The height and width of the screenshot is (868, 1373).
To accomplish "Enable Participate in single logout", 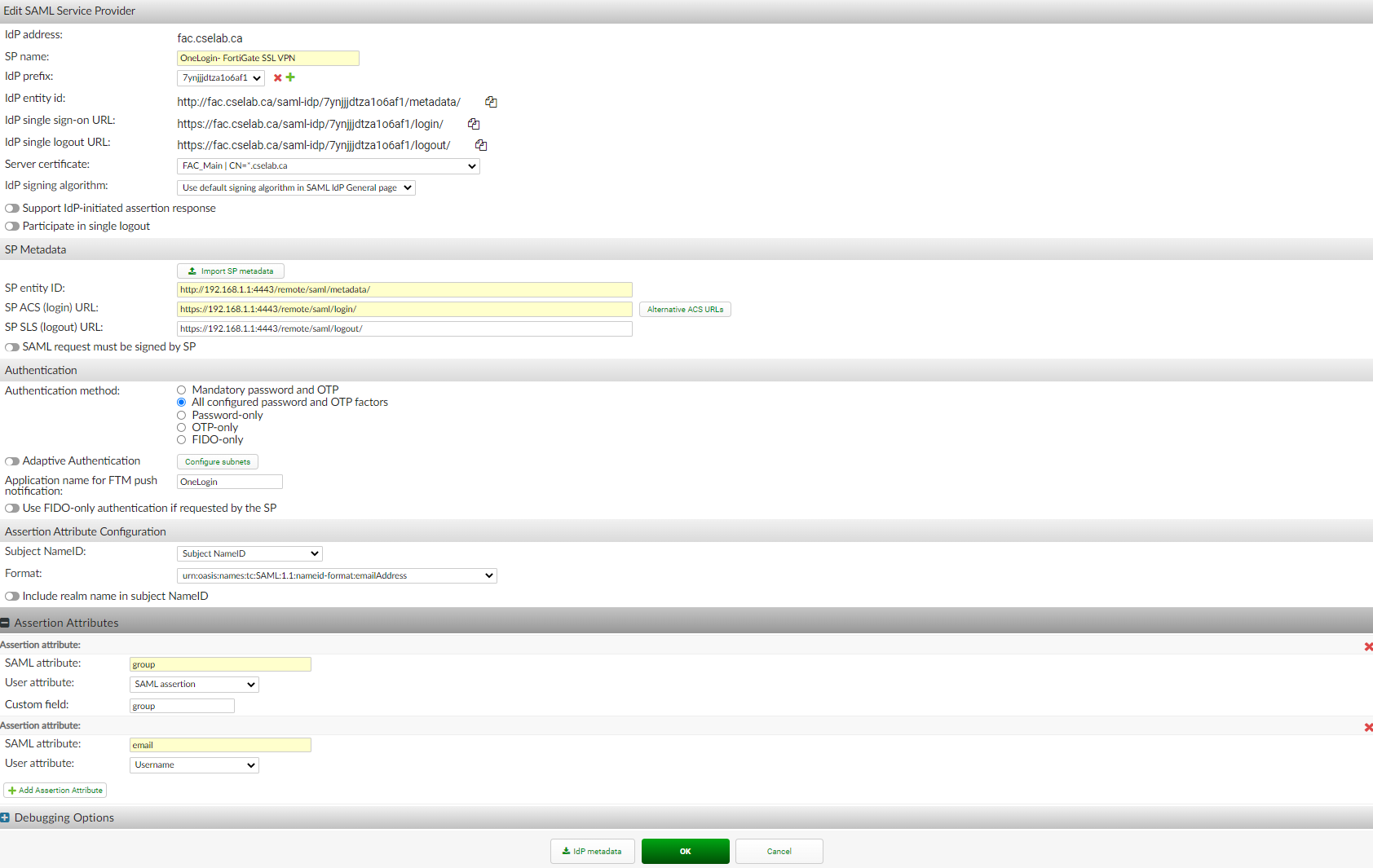I will 11,226.
